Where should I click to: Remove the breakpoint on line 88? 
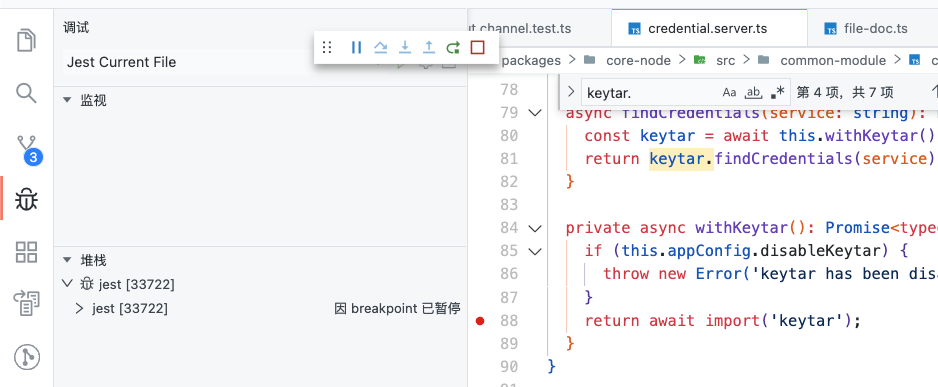click(x=480, y=321)
